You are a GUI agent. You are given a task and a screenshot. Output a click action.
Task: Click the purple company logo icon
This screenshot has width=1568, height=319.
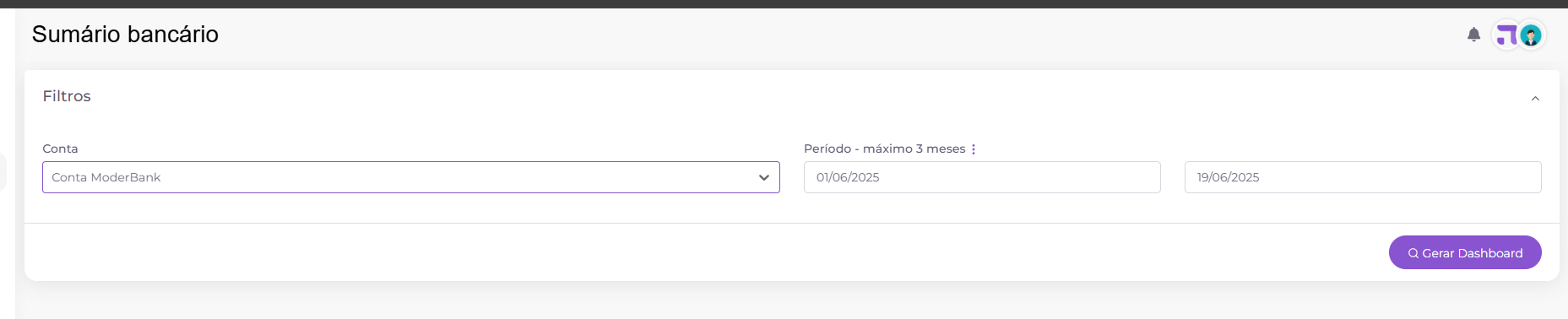[x=1506, y=35]
